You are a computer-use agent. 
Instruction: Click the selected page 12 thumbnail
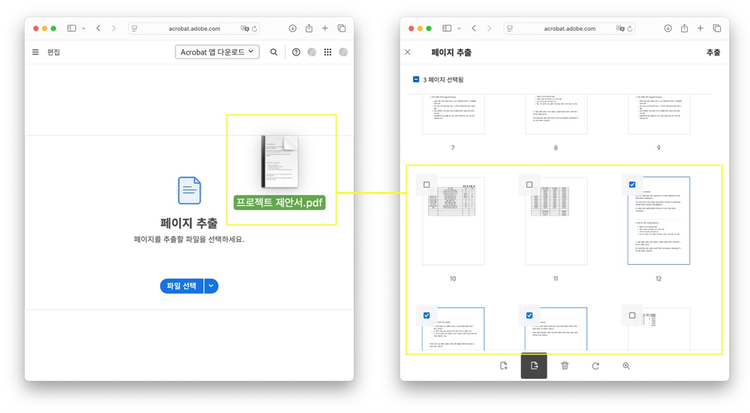point(659,221)
